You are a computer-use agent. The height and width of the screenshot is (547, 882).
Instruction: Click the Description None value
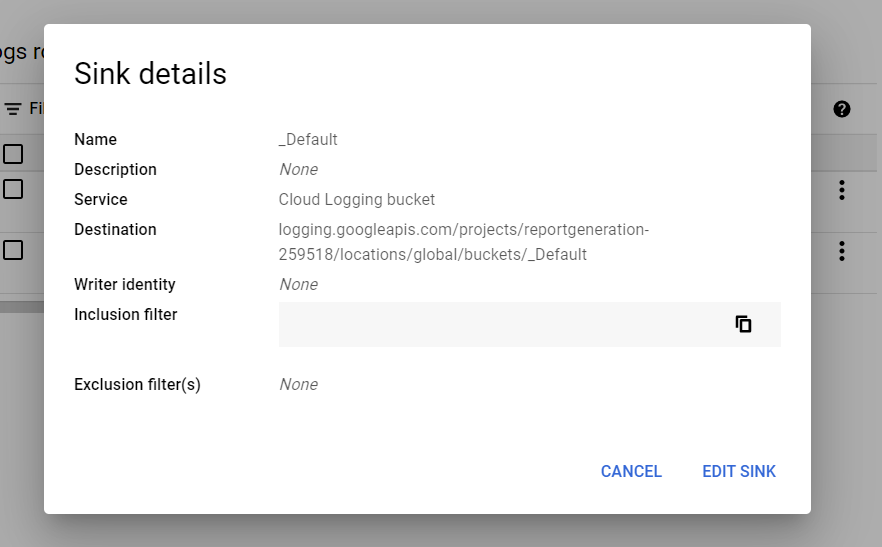(298, 169)
